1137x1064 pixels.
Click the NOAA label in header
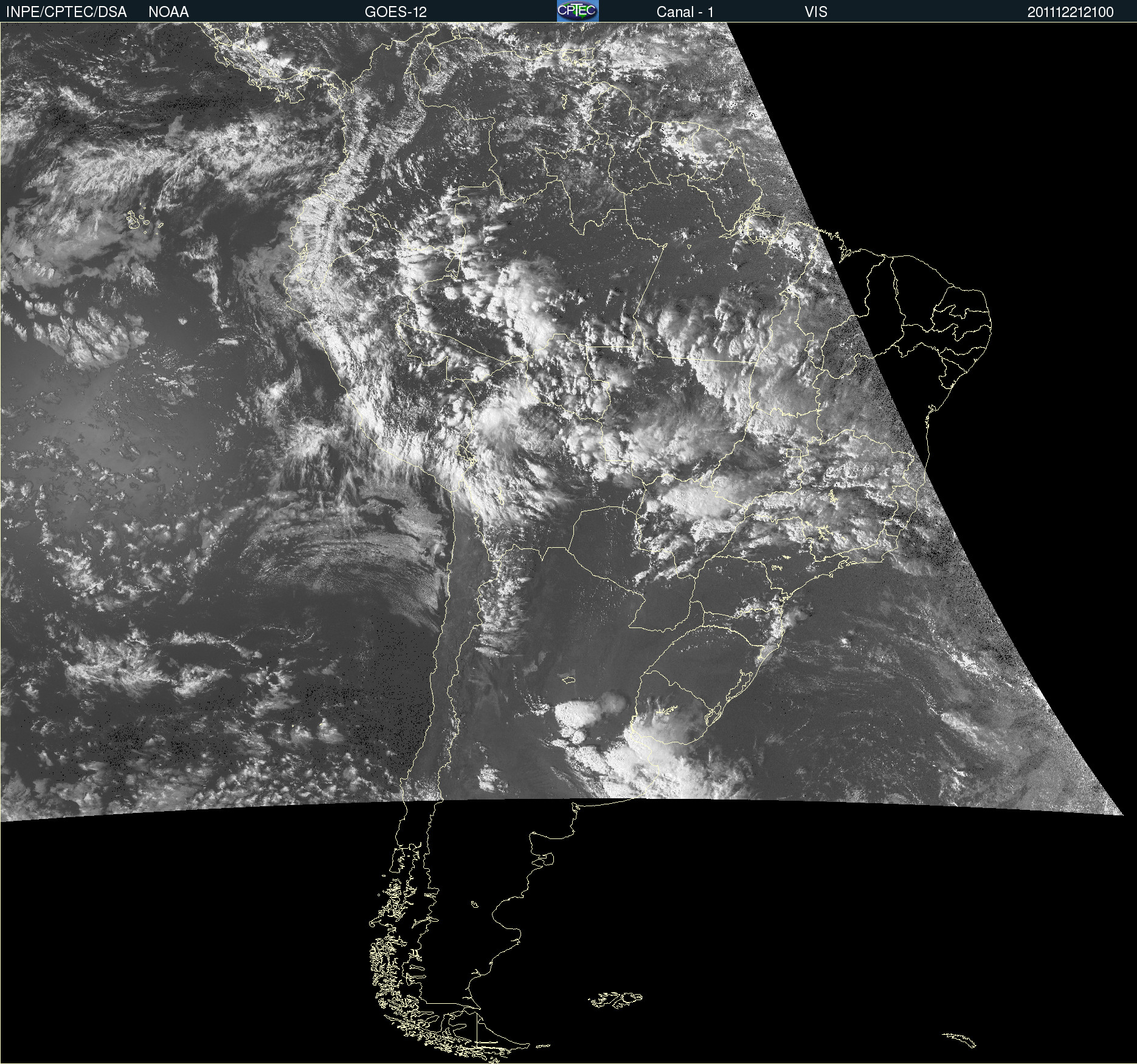[168, 12]
